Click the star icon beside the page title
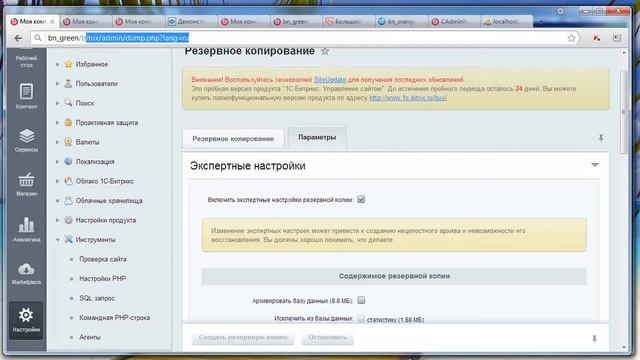The height and width of the screenshot is (360, 640). 325,51
